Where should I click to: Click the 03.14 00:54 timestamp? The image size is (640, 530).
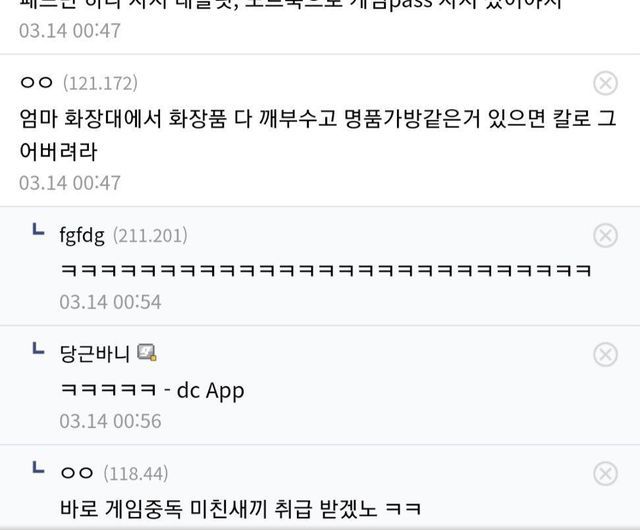pyautogui.click(x=110, y=302)
